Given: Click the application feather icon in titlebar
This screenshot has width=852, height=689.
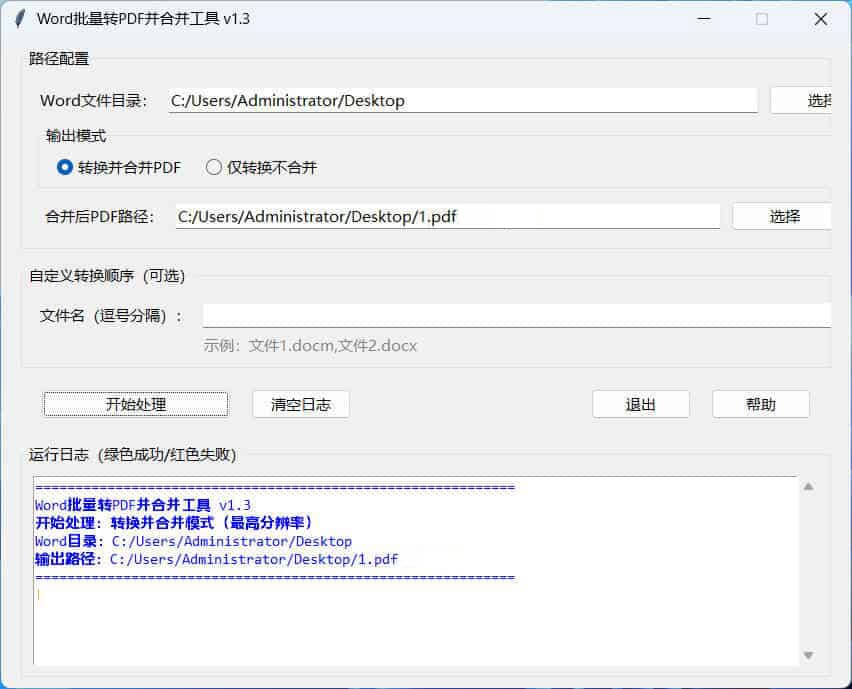Looking at the screenshot, I should click(x=18, y=18).
